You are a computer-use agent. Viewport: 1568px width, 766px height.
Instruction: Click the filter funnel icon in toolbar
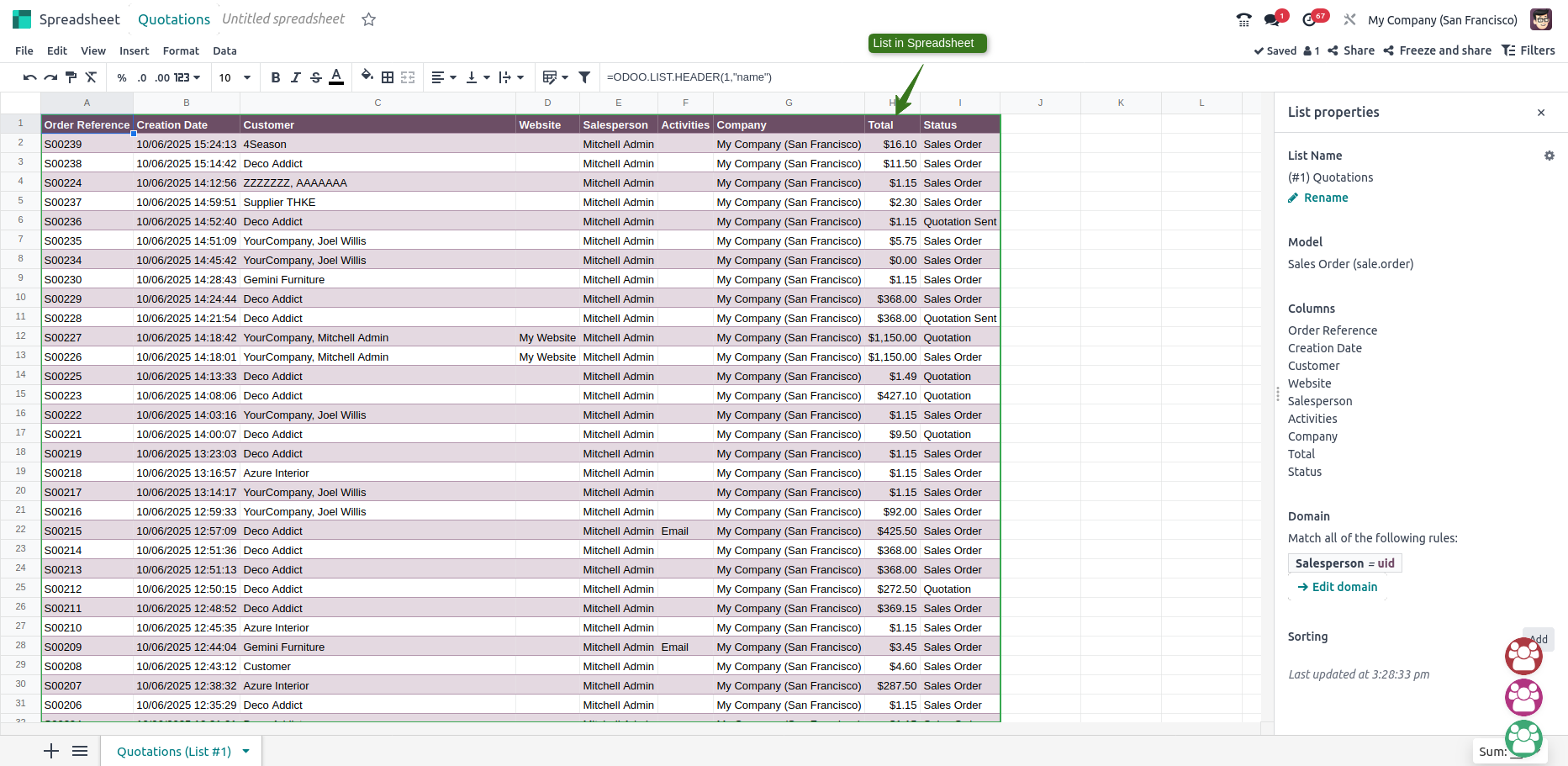pos(584,77)
